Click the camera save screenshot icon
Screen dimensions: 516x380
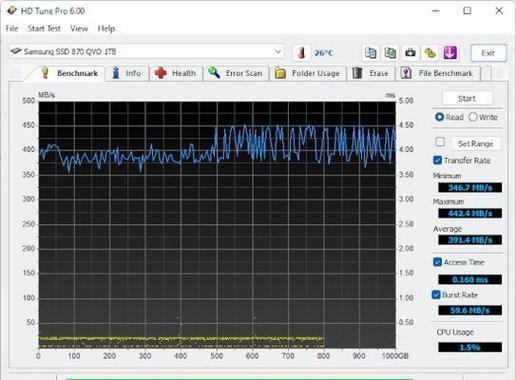click(x=410, y=53)
